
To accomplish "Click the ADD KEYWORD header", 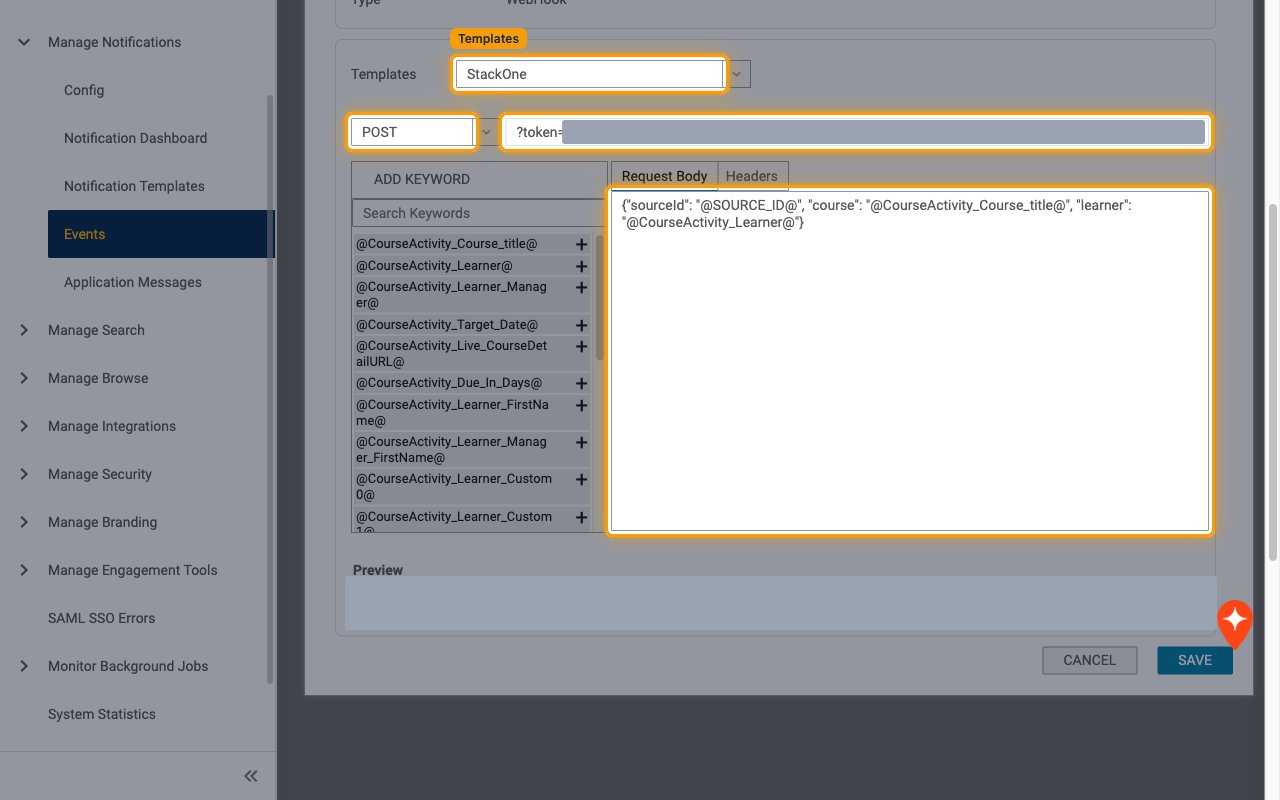I will click(421, 179).
